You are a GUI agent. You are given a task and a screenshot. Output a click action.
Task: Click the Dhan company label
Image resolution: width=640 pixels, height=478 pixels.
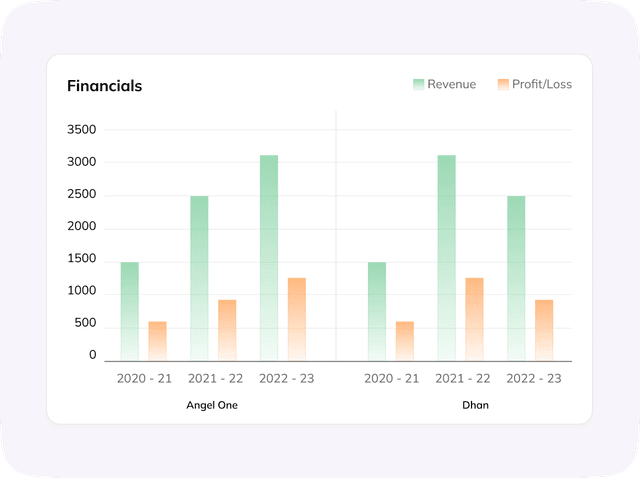point(475,405)
